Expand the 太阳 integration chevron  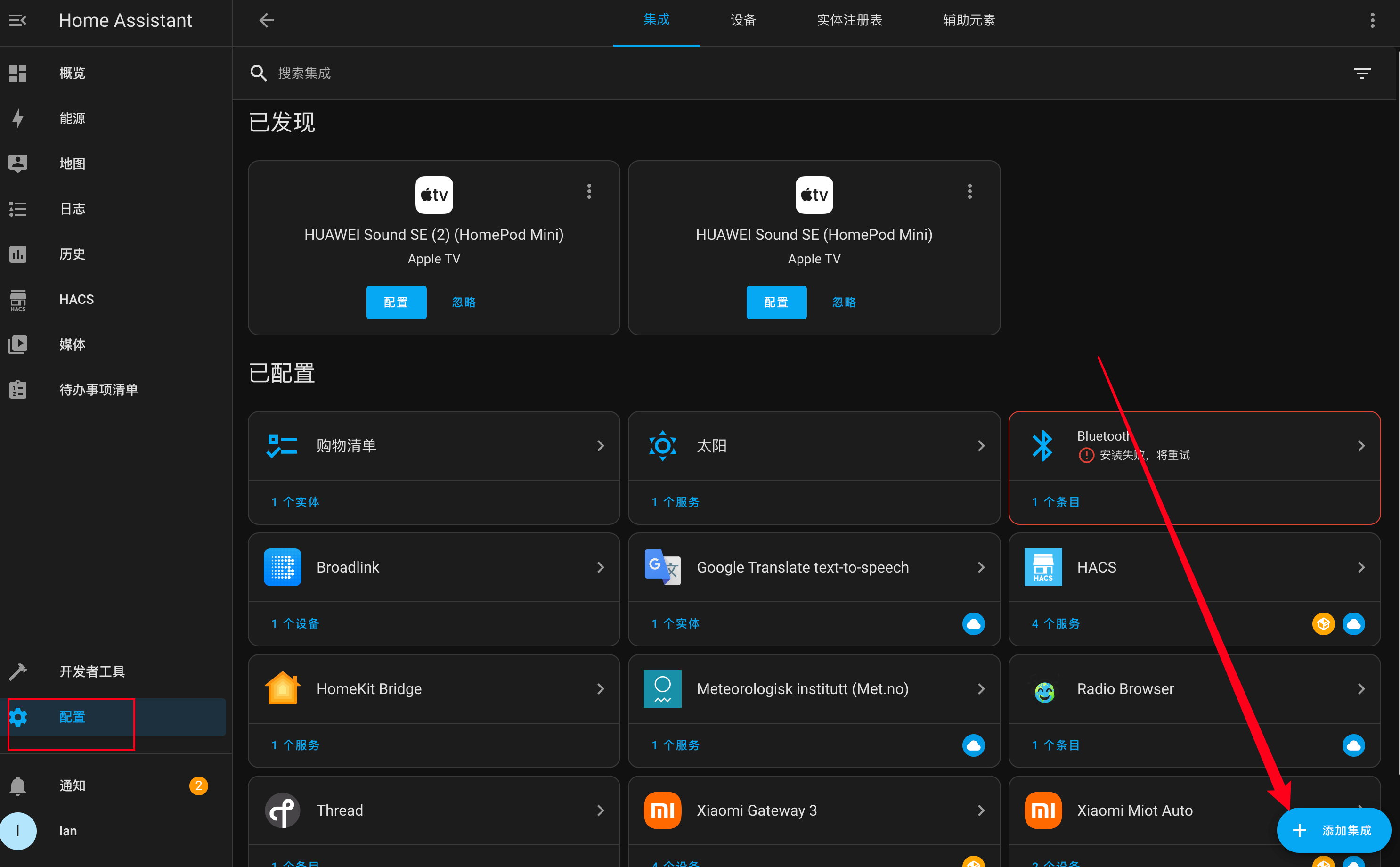[981, 446]
